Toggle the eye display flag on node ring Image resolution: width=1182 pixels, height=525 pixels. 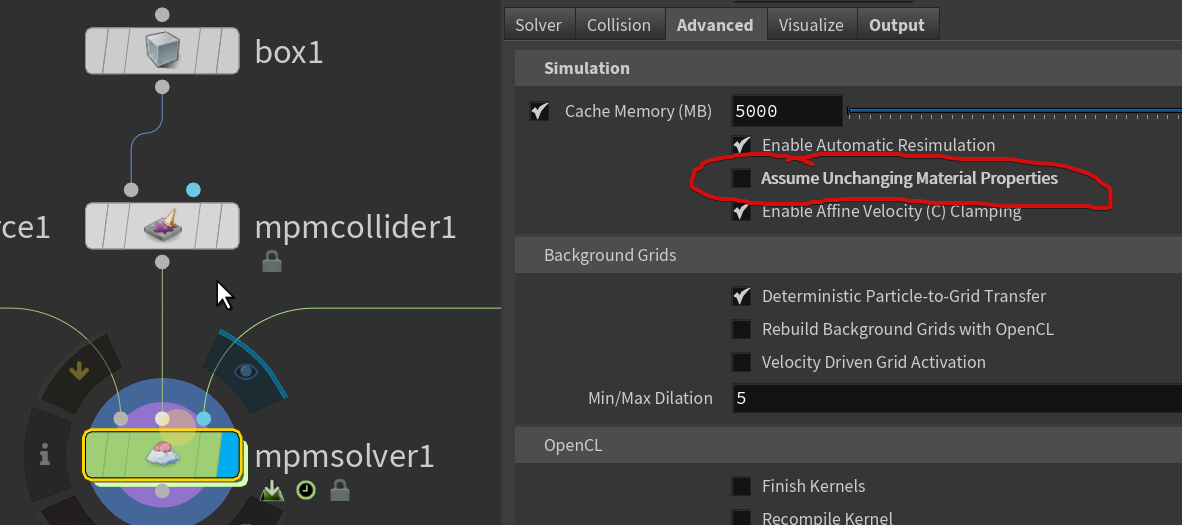(x=245, y=370)
